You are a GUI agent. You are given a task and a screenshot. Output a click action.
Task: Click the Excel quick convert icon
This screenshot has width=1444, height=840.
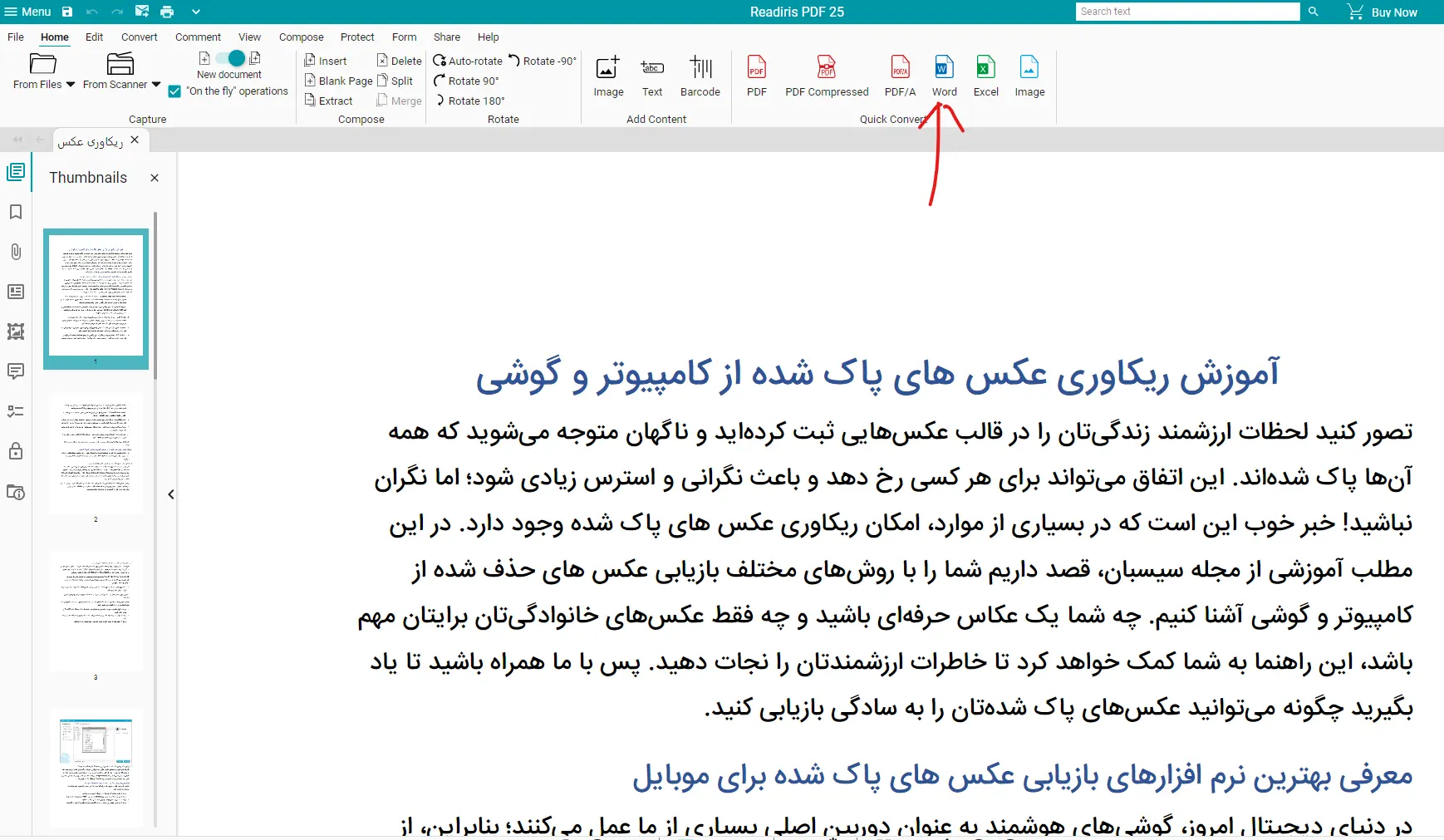point(985,76)
